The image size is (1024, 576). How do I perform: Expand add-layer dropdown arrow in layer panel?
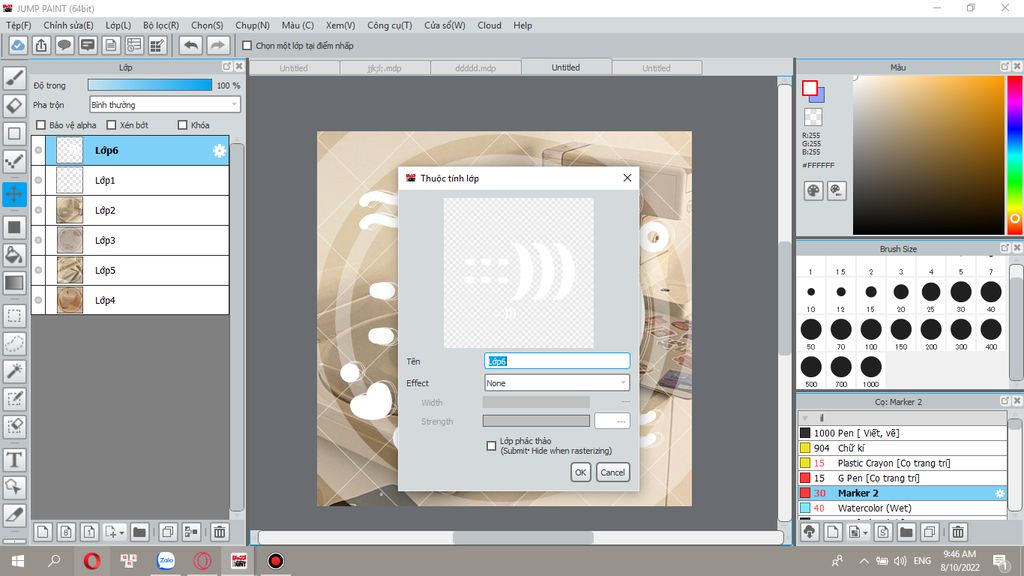coord(122,534)
